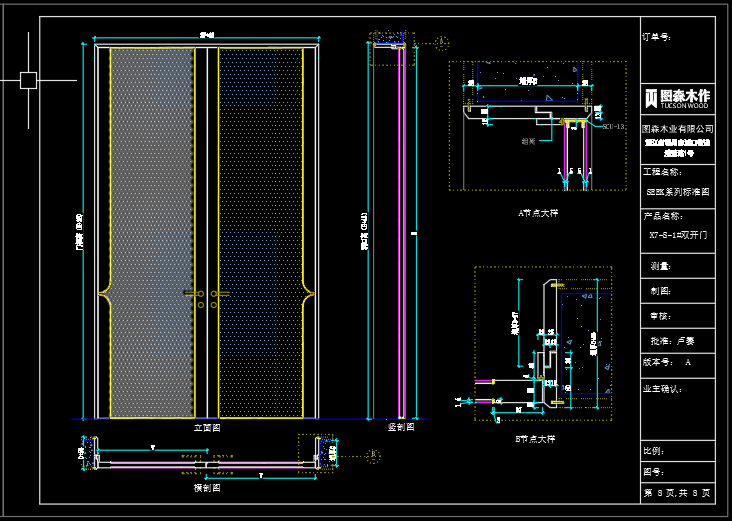
Task: Click the page number cell at bottom
Action: (x=677, y=493)
